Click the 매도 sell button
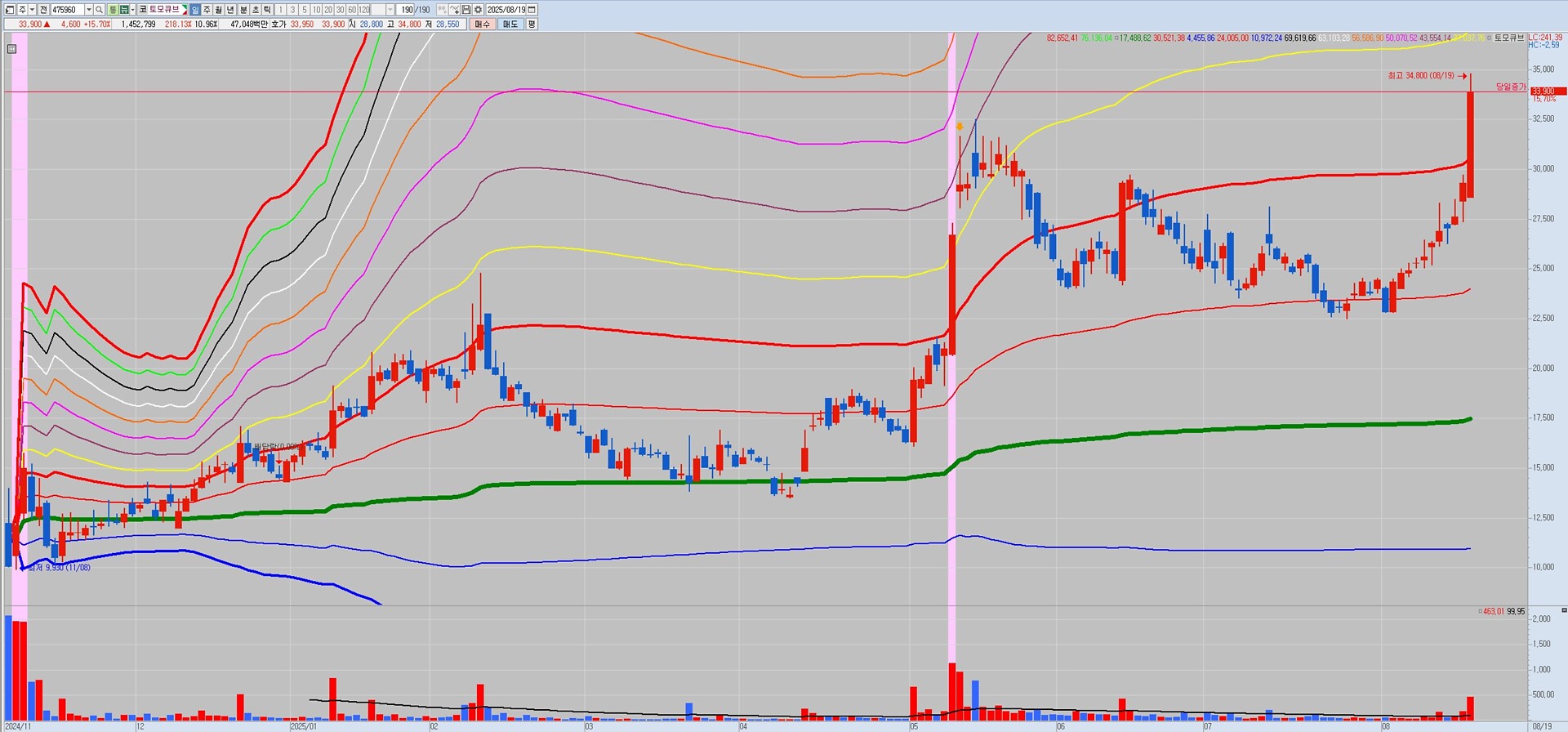The width and height of the screenshot is (1568, 732). click(510, 25)
